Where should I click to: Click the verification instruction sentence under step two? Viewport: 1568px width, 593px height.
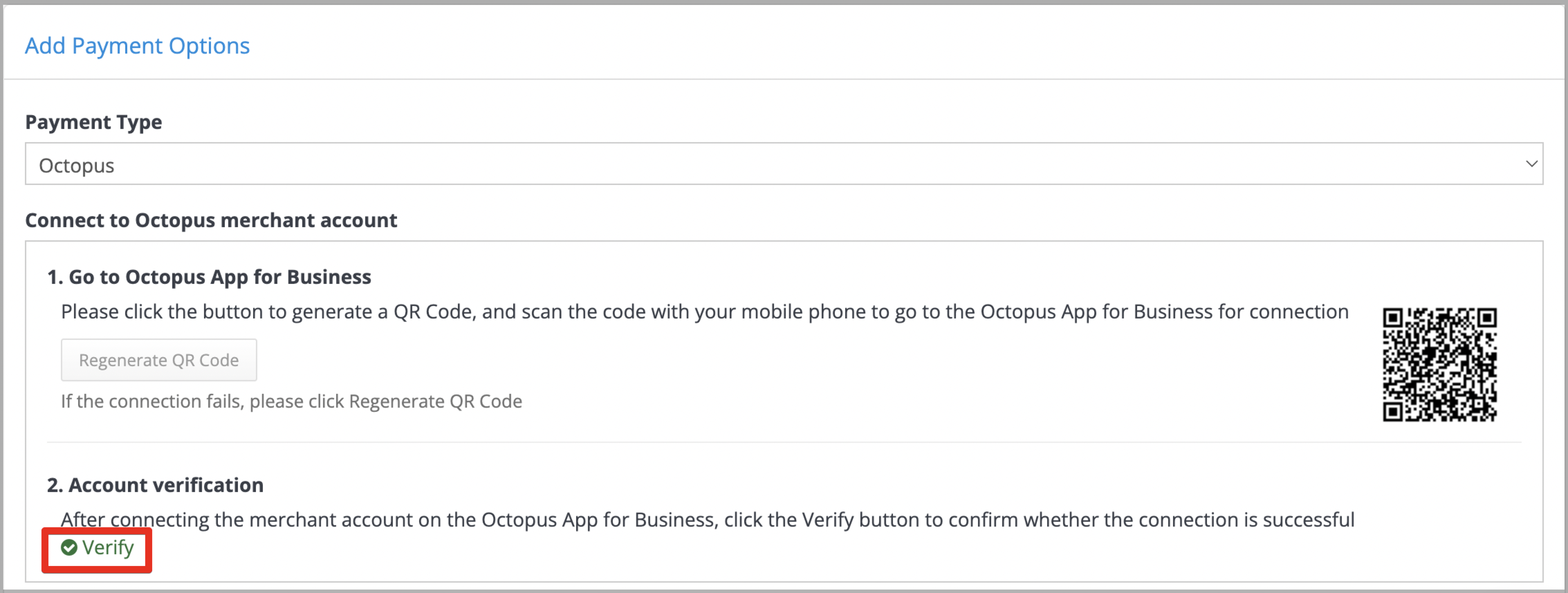pyautogui.click(x=708, y=520)
